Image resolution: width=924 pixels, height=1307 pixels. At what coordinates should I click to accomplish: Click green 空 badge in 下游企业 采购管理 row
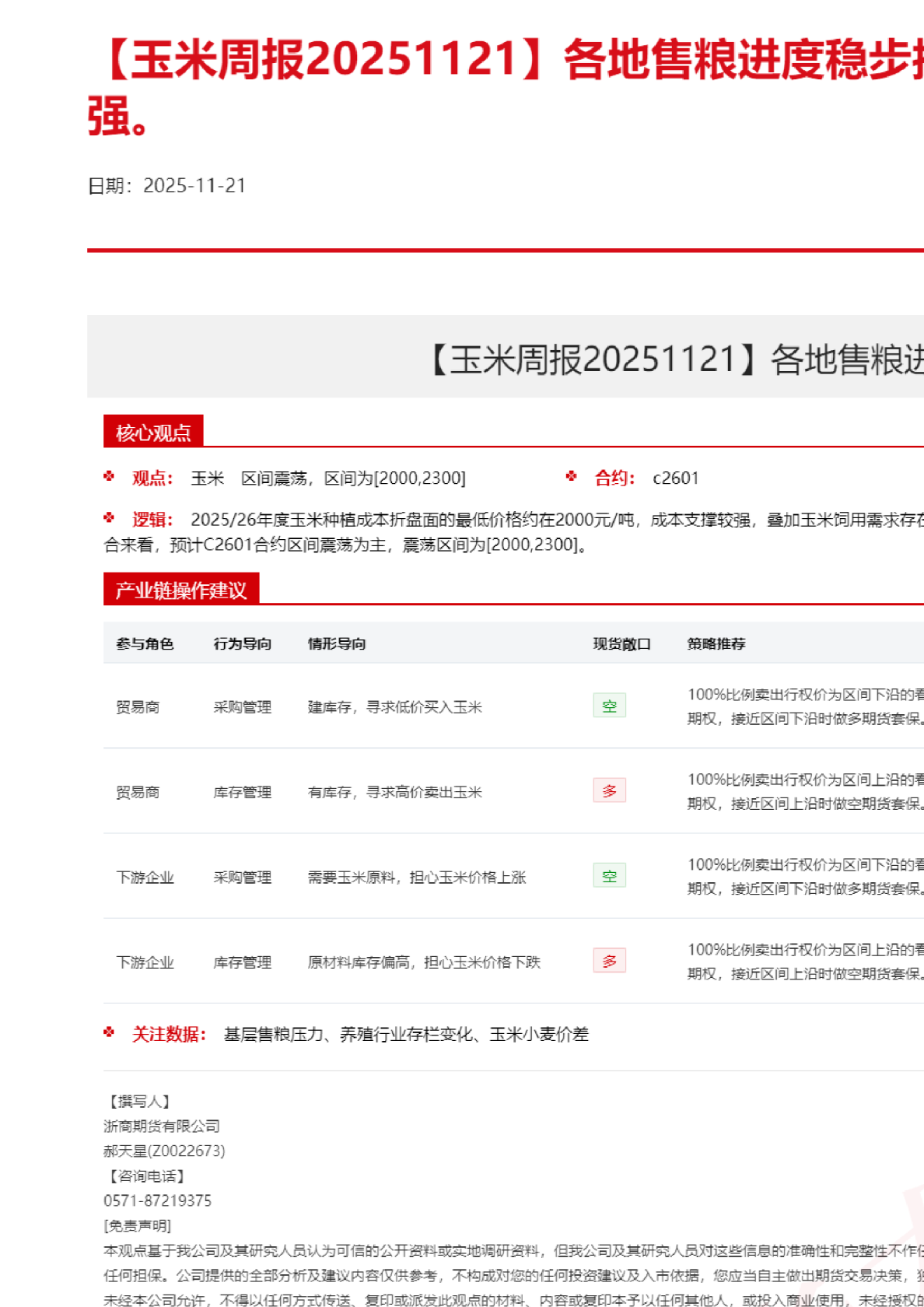pos(609,876)
